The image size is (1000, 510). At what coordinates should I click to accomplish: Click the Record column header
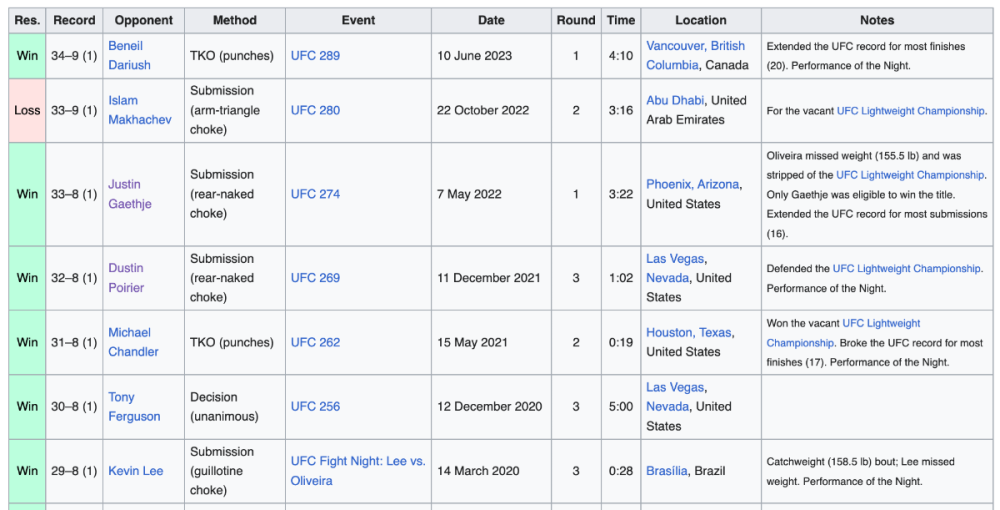pos(74,20)
